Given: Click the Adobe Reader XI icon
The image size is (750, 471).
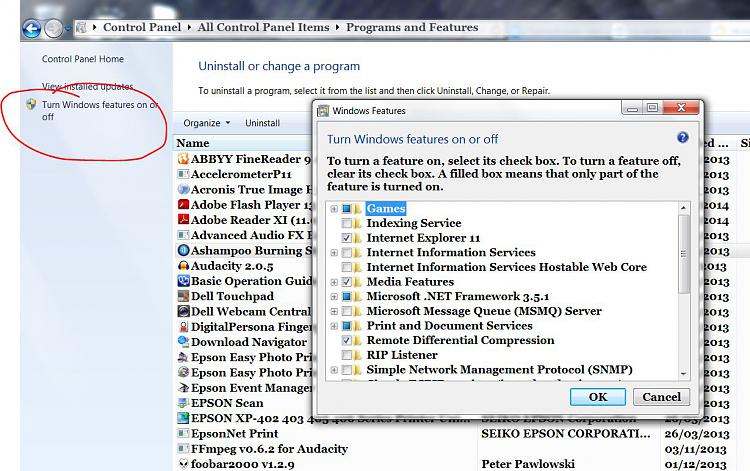Looking at the screenshot, I should pos(183,220).
